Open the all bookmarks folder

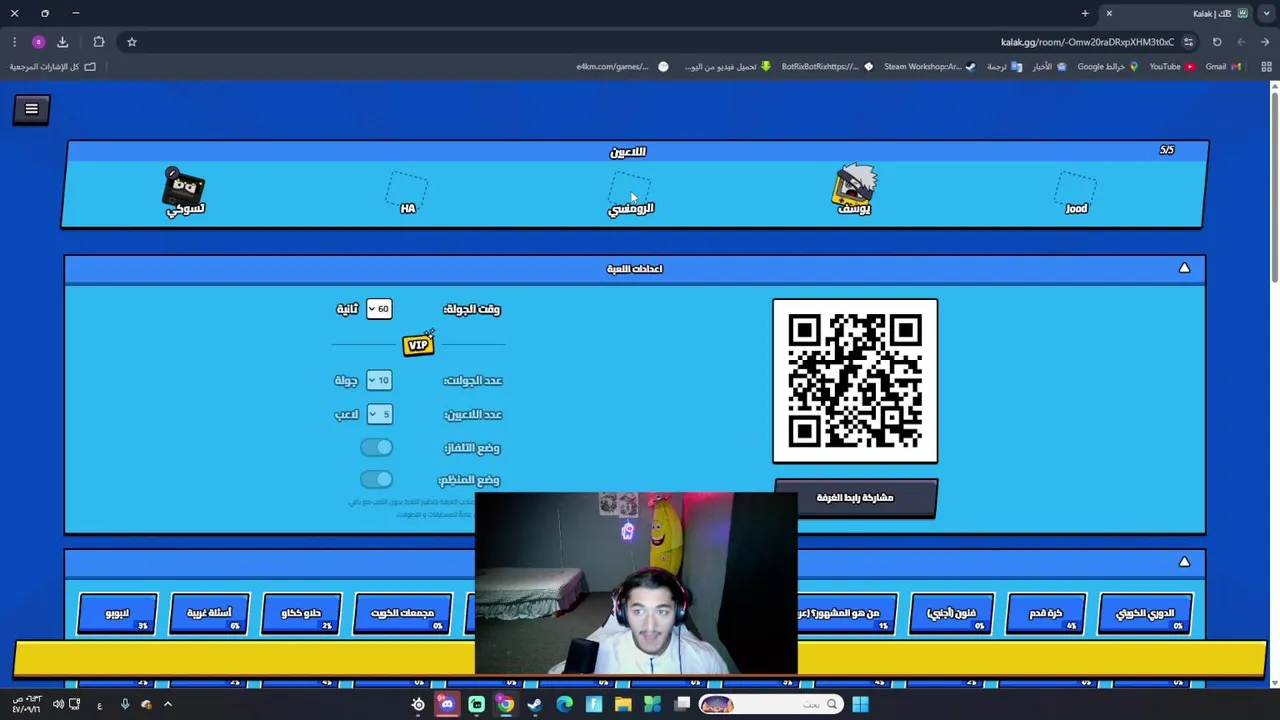52,67
